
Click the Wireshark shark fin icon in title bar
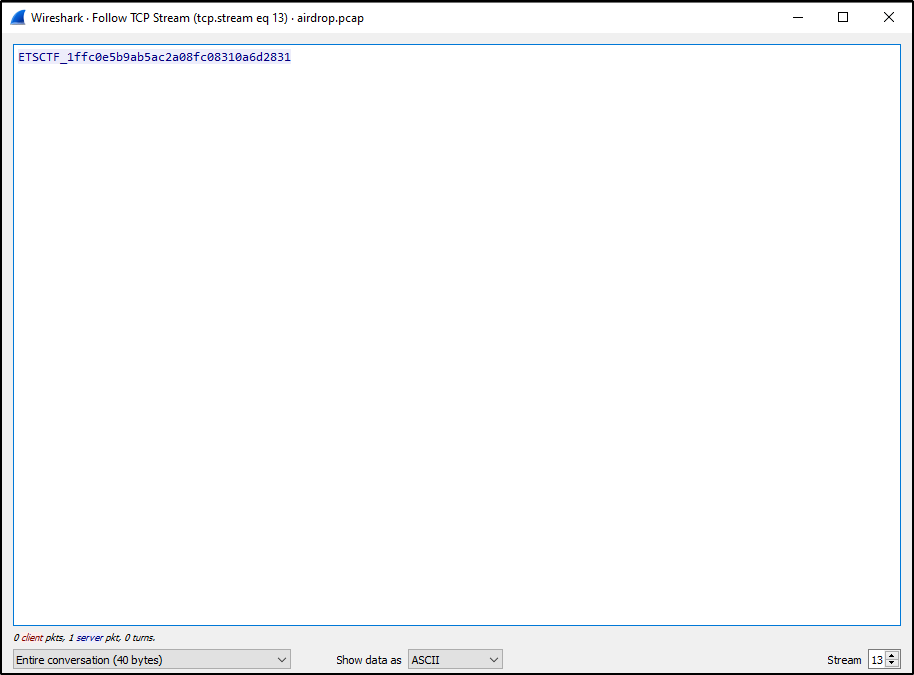[x=18, y=17]
